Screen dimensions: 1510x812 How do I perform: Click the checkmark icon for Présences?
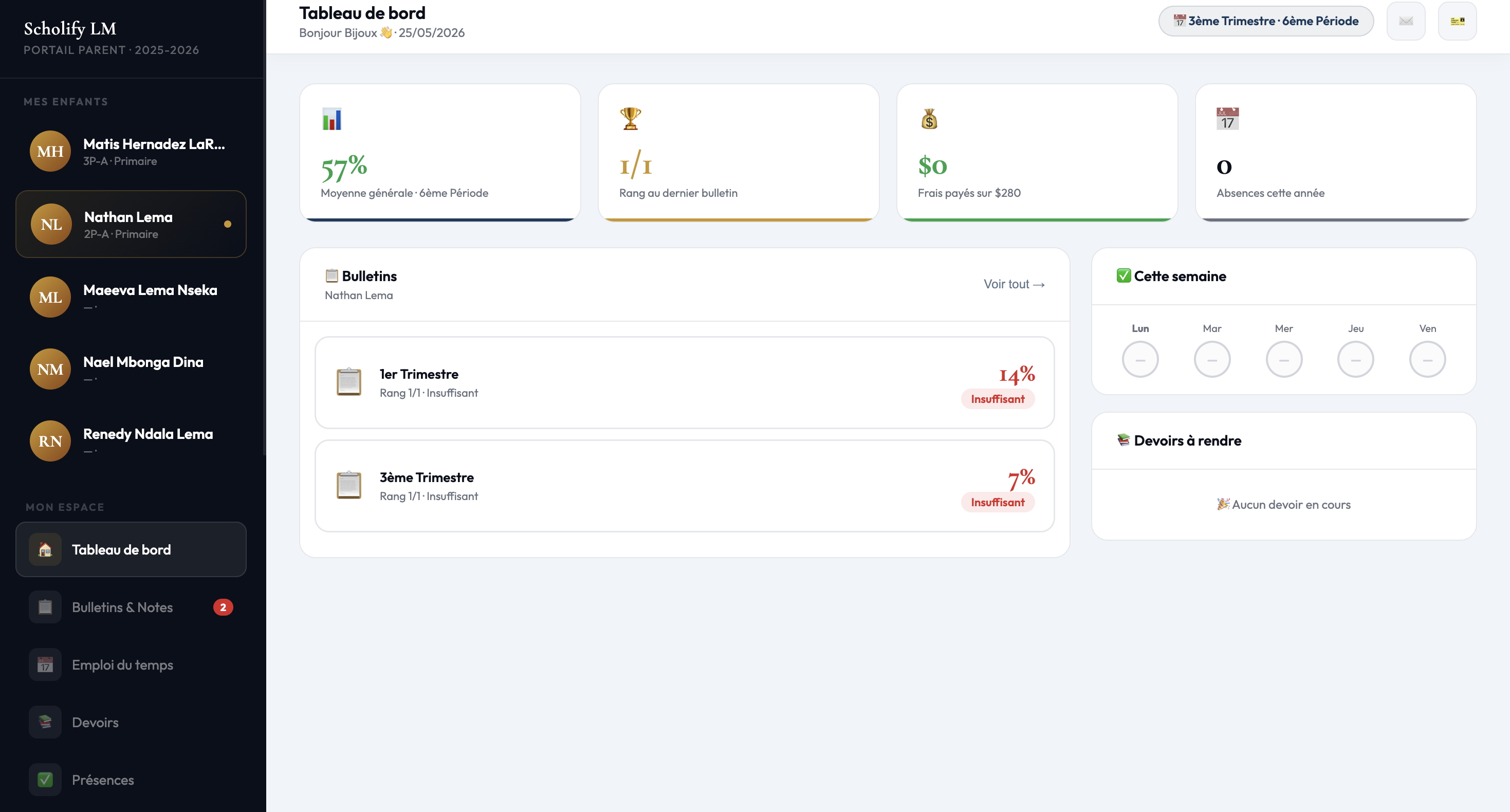(x=45, y=780)
